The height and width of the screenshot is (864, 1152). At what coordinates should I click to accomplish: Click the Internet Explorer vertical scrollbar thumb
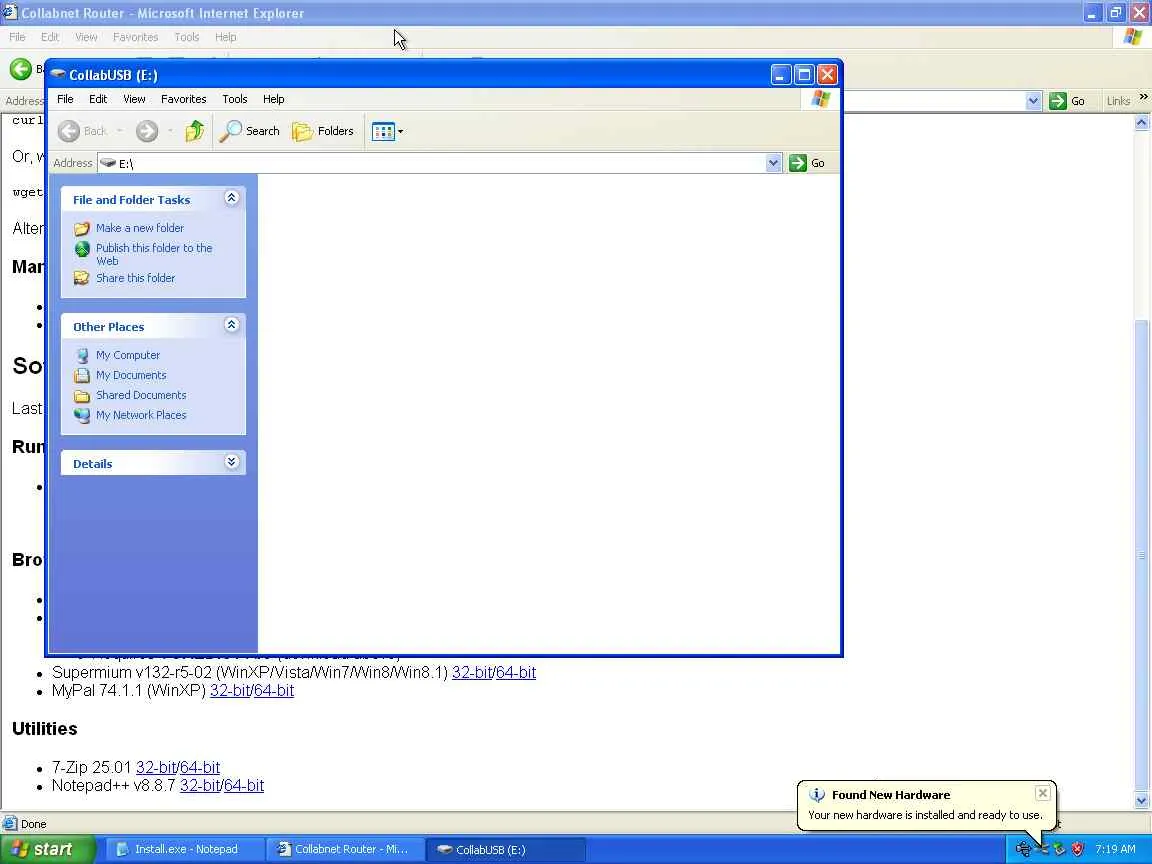click(x=1142, y=555)
